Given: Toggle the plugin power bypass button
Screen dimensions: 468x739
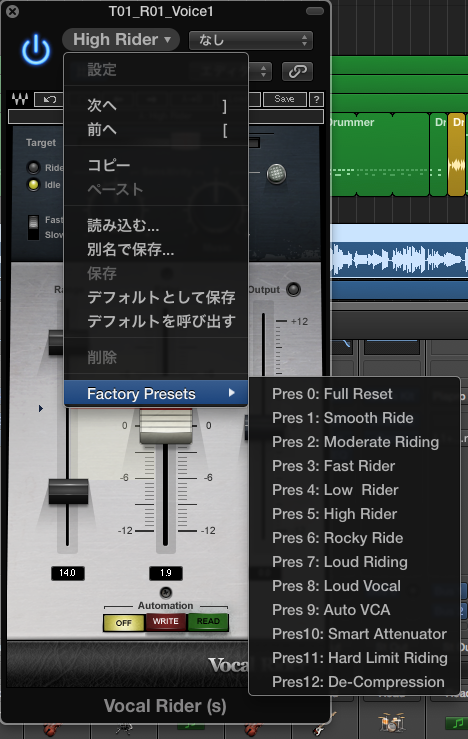Looking at the screenshot, I should [36, 50].
